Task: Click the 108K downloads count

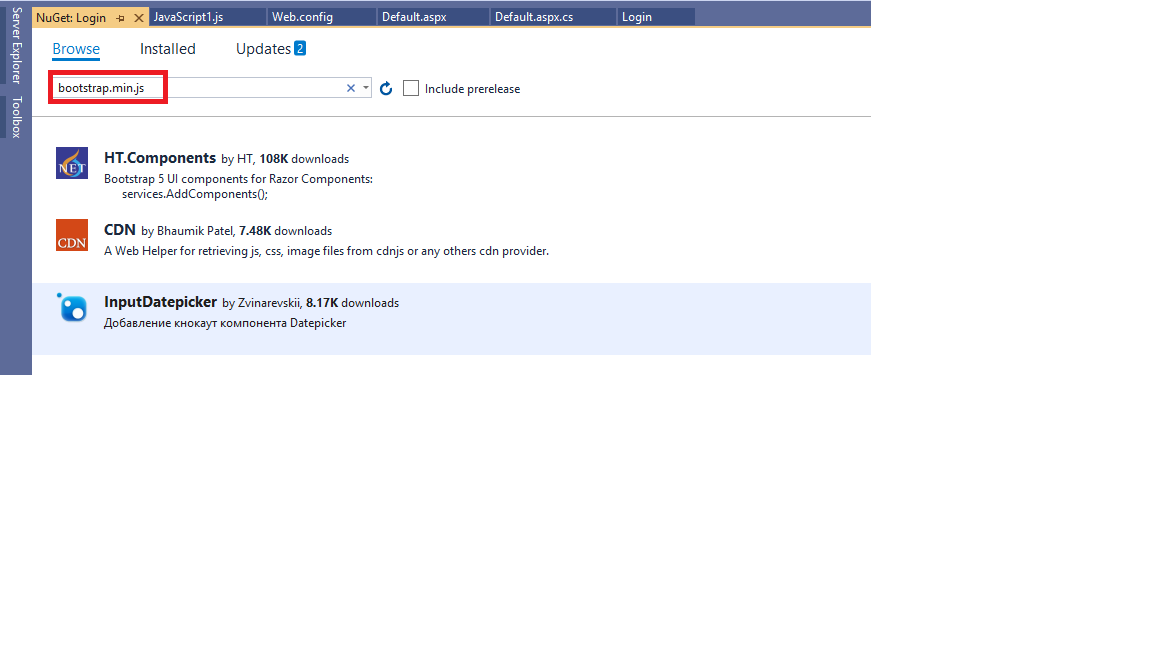Action: (x=304, y=159)
